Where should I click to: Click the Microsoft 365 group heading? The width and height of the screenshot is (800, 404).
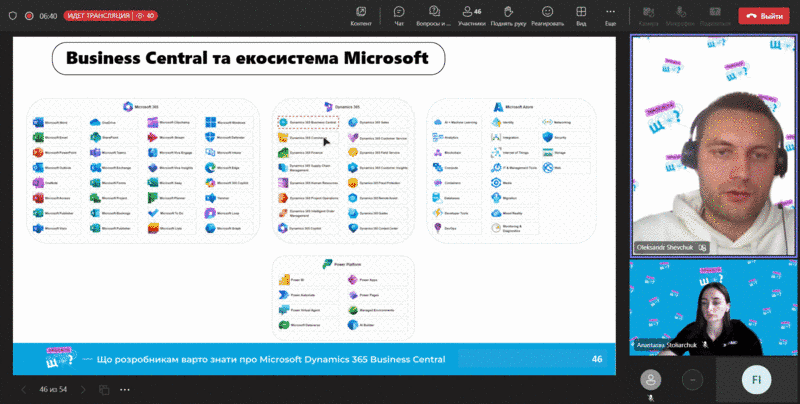coord(141,107)
